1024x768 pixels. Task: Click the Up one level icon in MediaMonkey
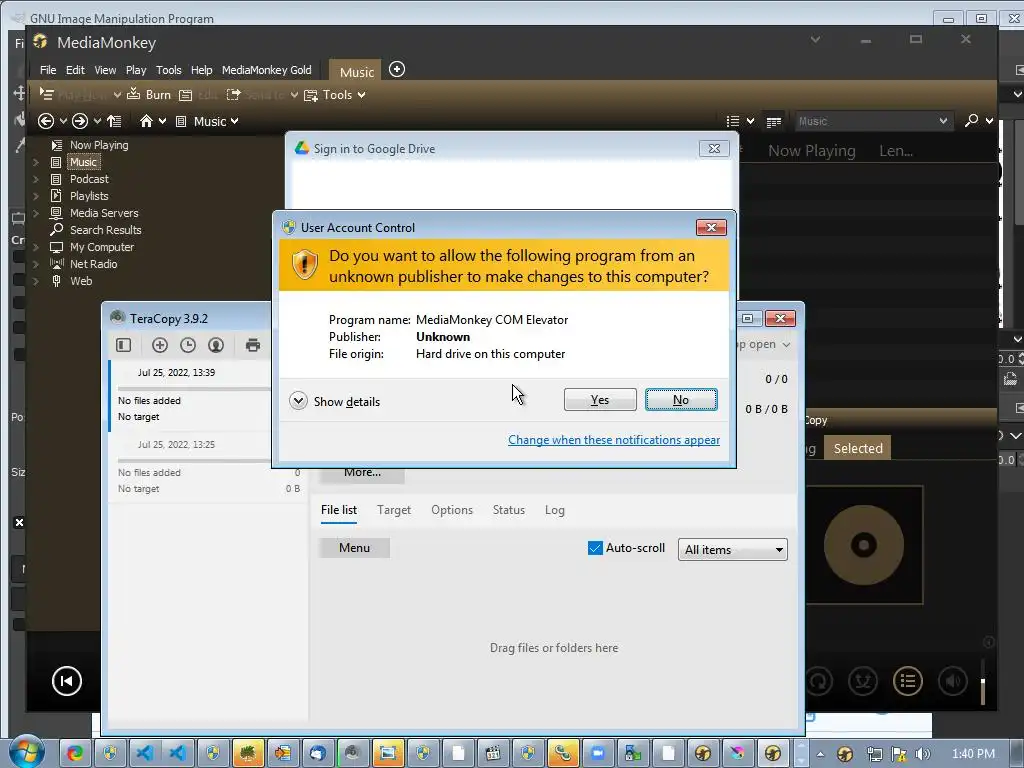pyautogui.click(x=114, y=121)
